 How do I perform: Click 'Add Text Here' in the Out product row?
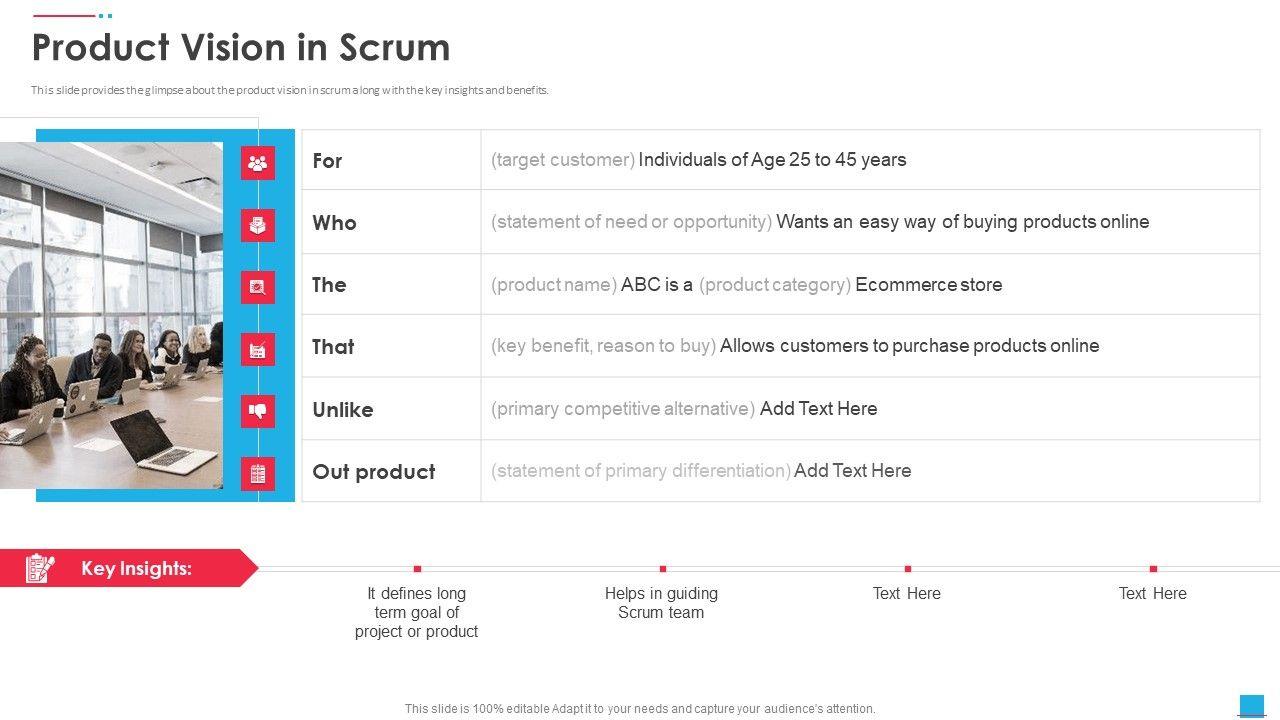click(852, 471)
